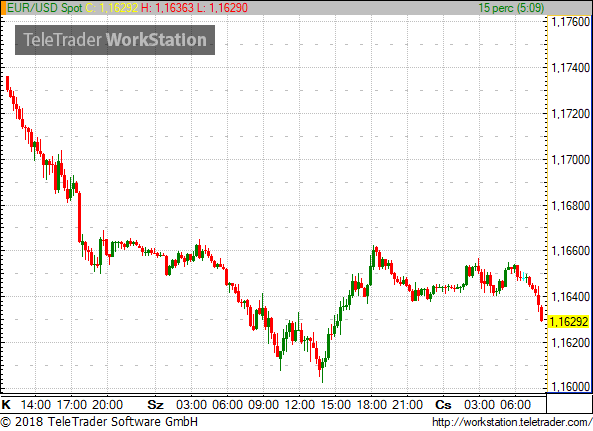The height and width of the screenshot is (431, 593).
Task: Click the 1,17600 price axis label
Action: pos(570,22)
